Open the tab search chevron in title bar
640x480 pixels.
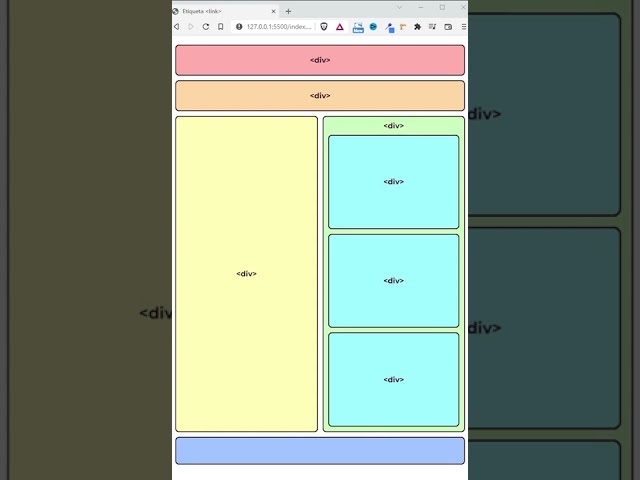coord(400,7)
